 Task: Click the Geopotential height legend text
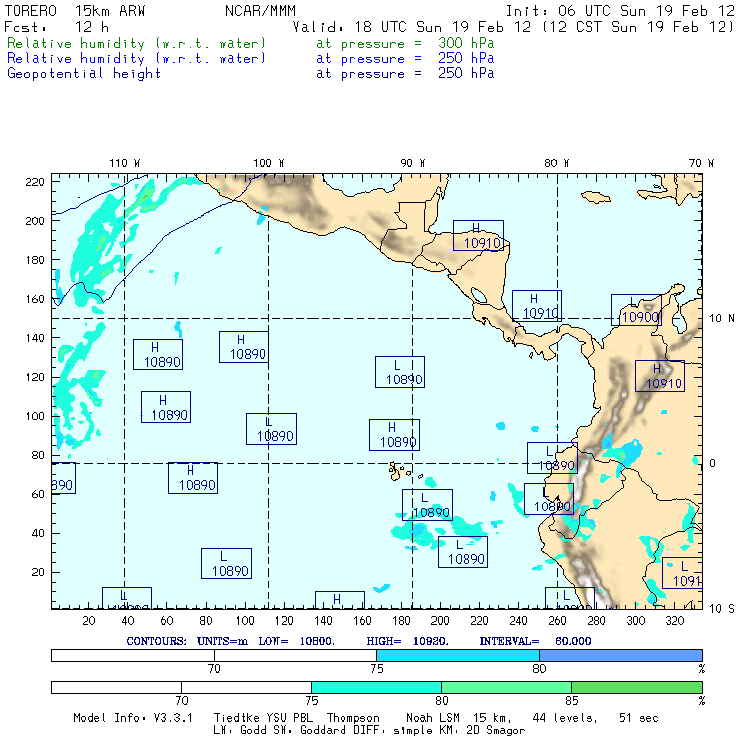pyautogui.click(x=84, y=73)
